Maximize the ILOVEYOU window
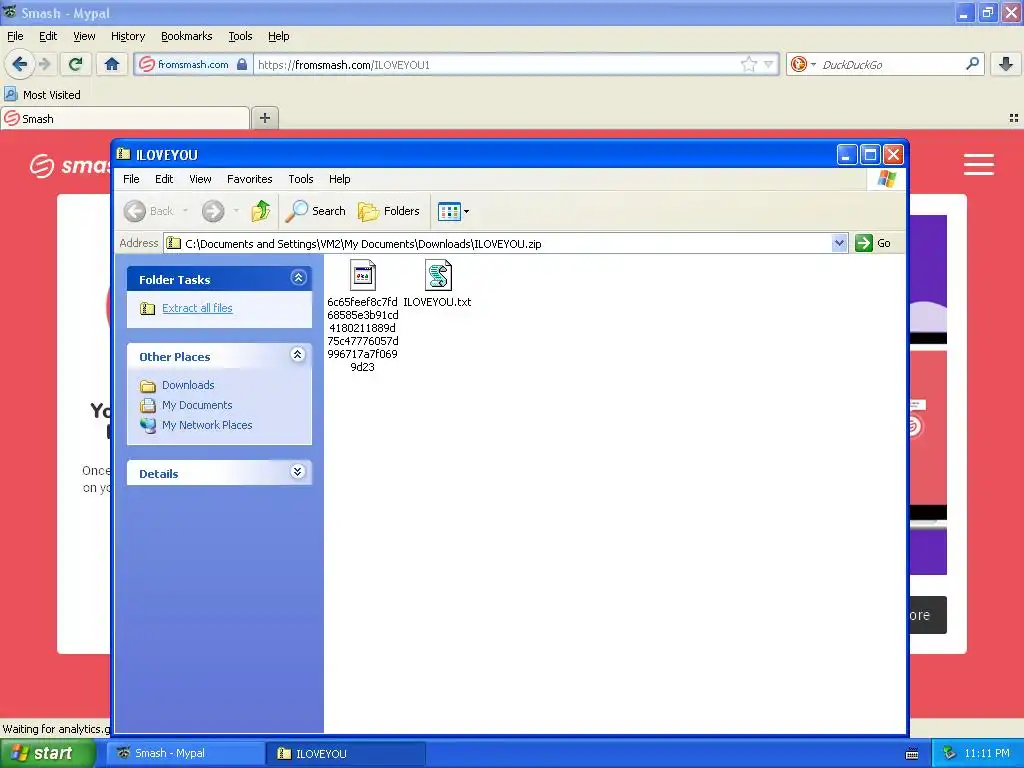 870,155
